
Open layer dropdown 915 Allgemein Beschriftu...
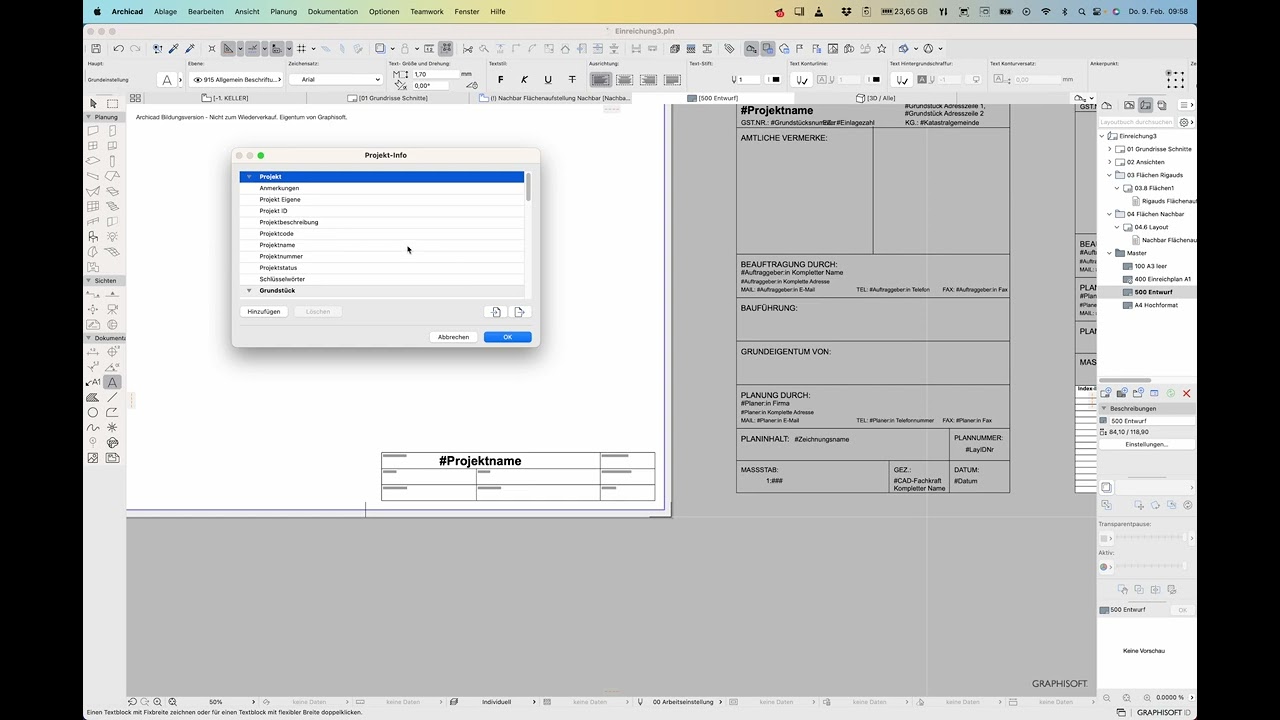(x=236, y=79)
